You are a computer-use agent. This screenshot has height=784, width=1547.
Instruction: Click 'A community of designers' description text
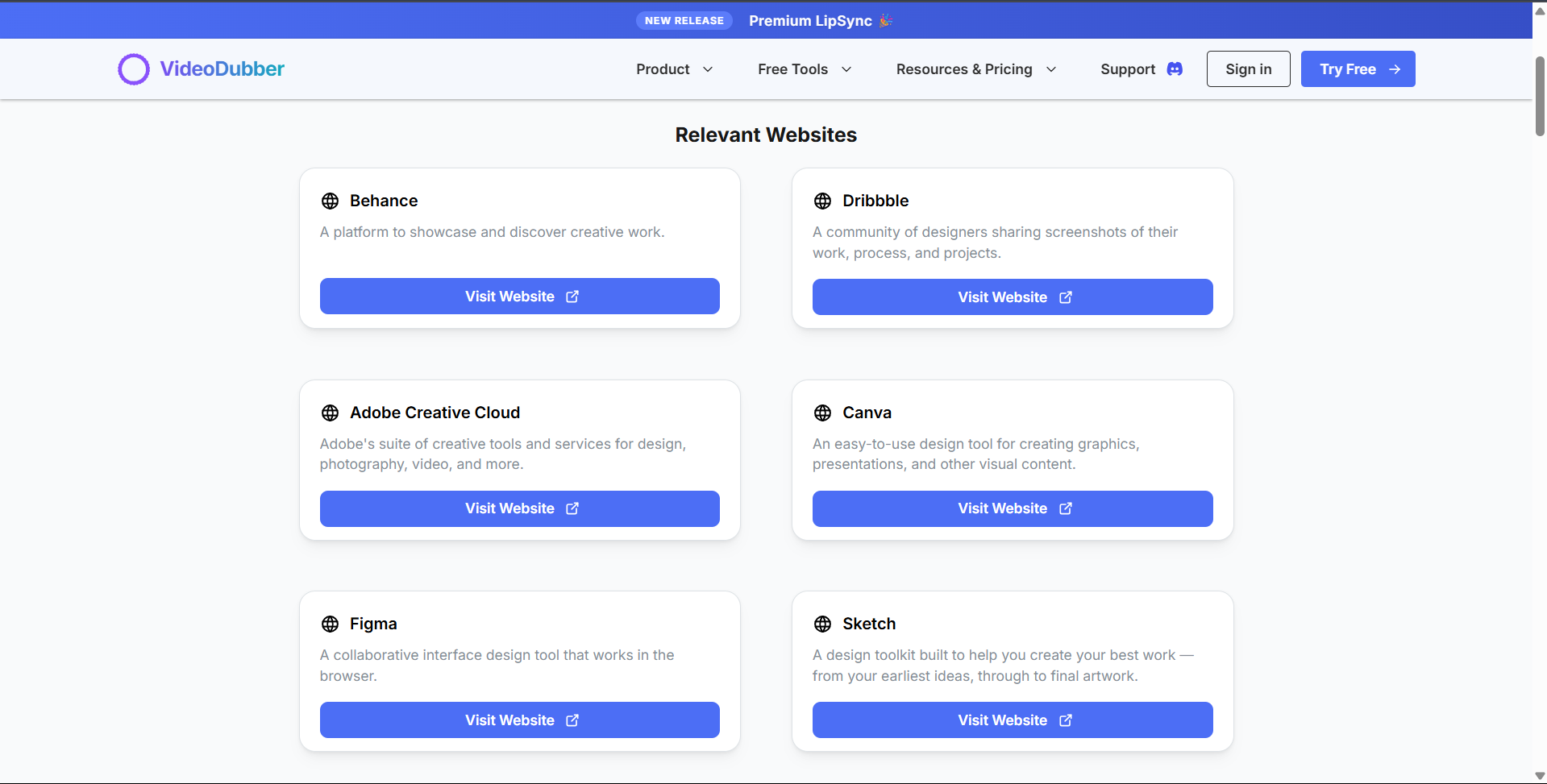(995, 243)
